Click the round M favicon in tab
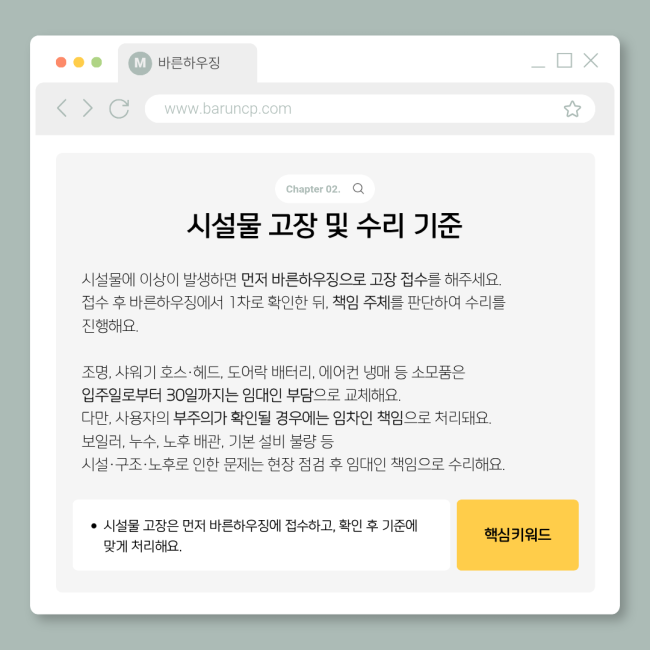The image size is (650, 650). [140, 63]
